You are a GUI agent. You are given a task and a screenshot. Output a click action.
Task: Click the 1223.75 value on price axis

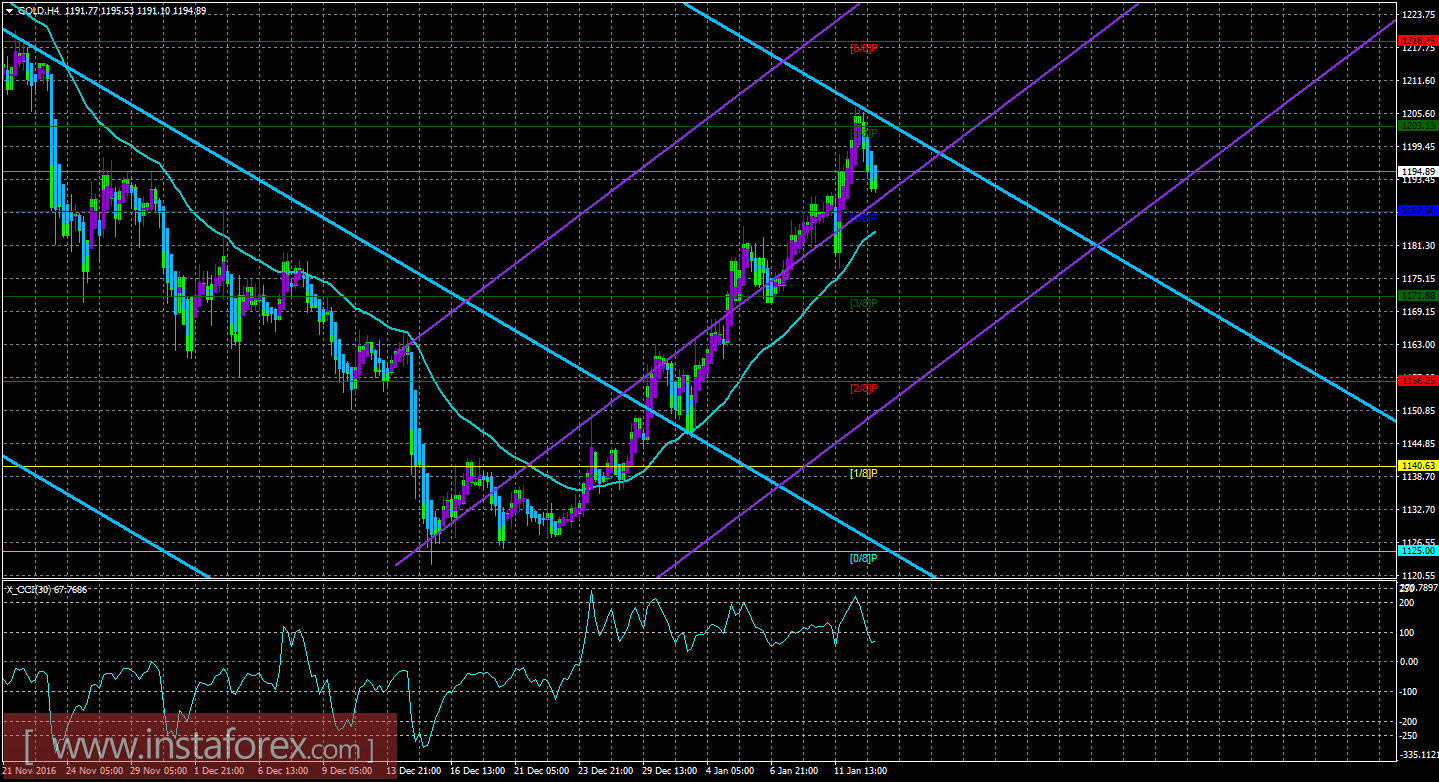tap(1419, 15)
